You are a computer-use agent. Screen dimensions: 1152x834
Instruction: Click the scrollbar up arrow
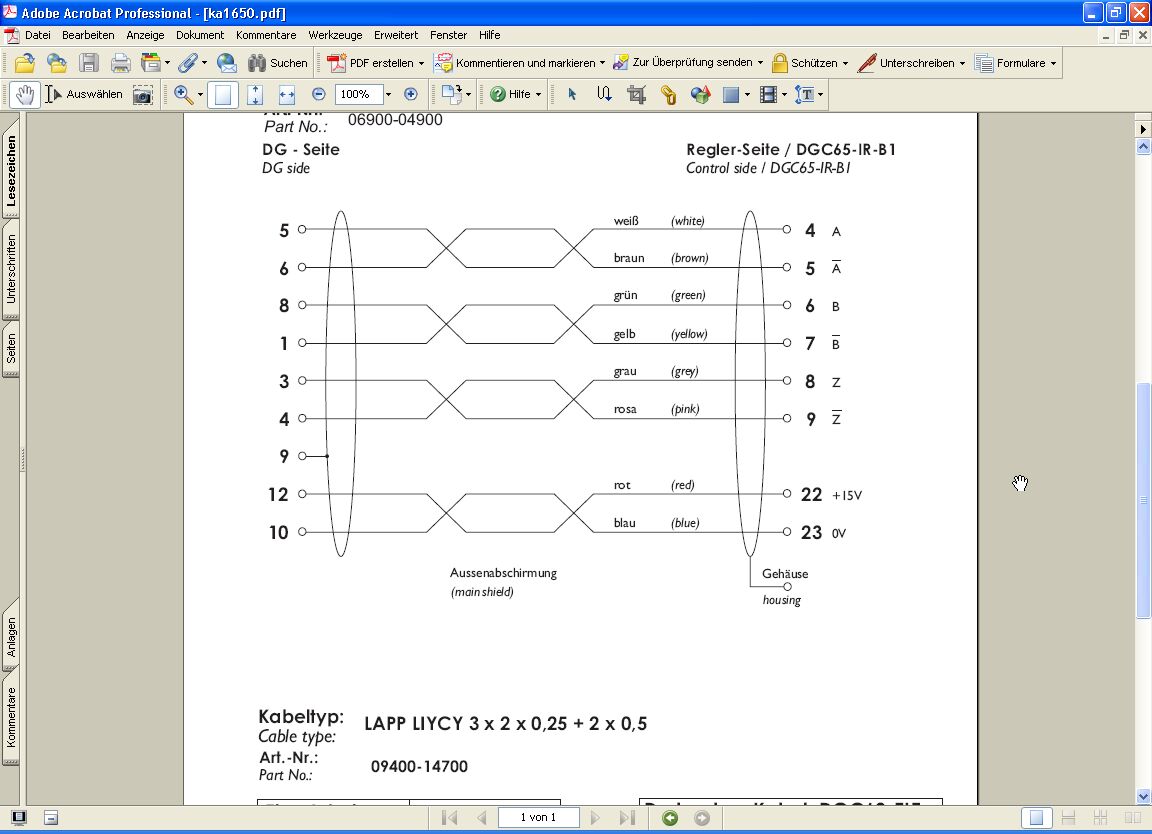pos(1143,147)
